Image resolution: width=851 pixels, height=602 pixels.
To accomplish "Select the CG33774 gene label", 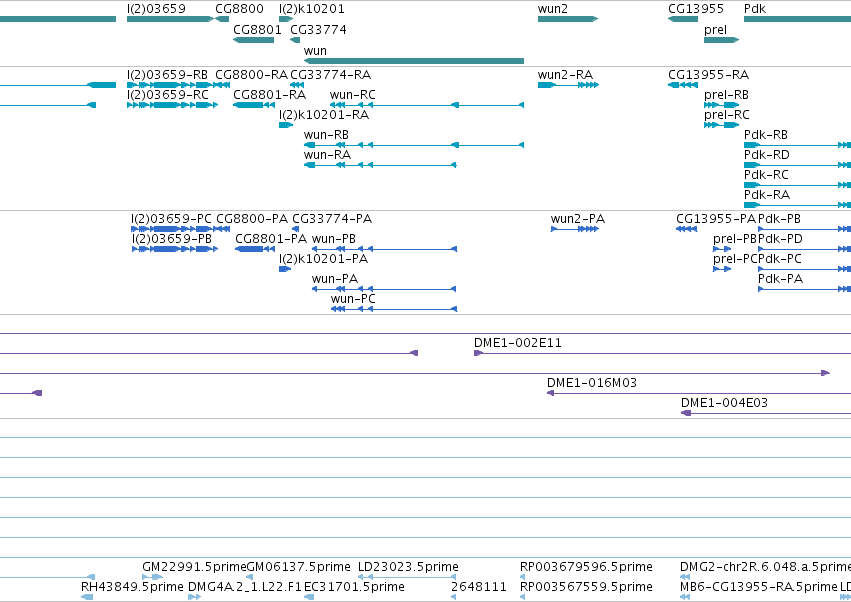I will click(318, 29).
